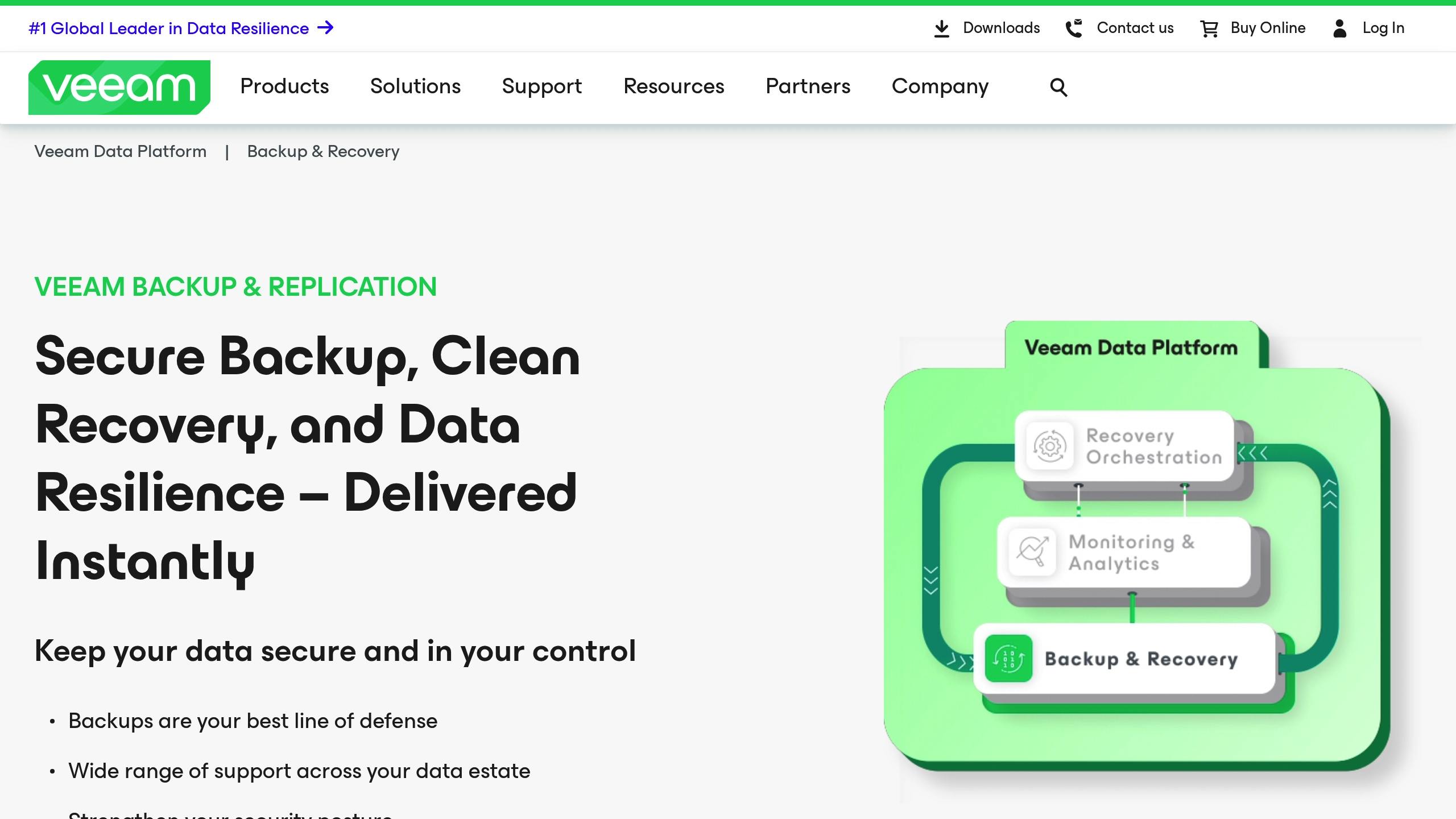
Task: Click the arrow next to Data Resilience banner
Action: coord(324,28)
